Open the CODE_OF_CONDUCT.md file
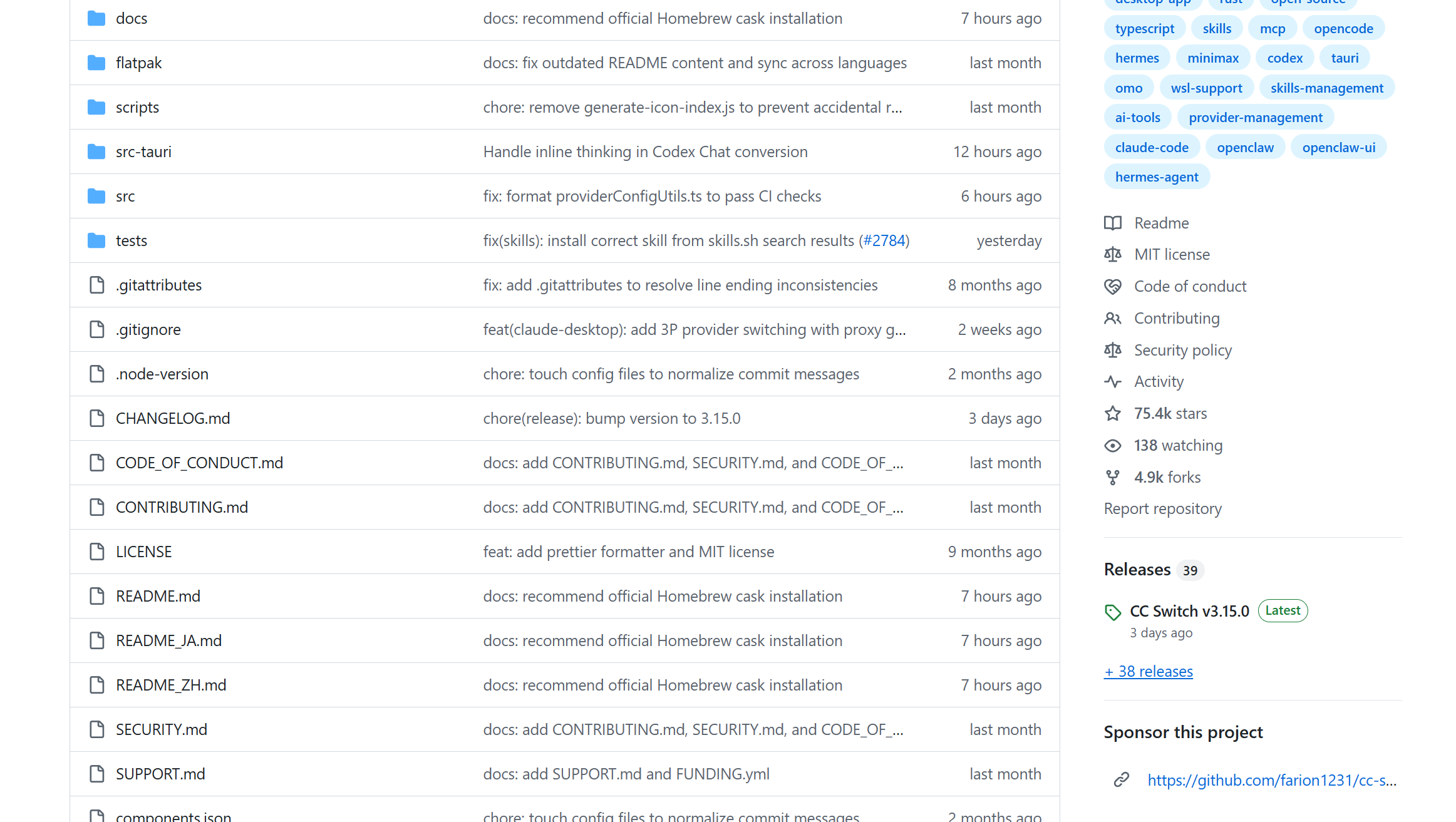The width and height of the screenshot is (1456, 822). (199, 463)
